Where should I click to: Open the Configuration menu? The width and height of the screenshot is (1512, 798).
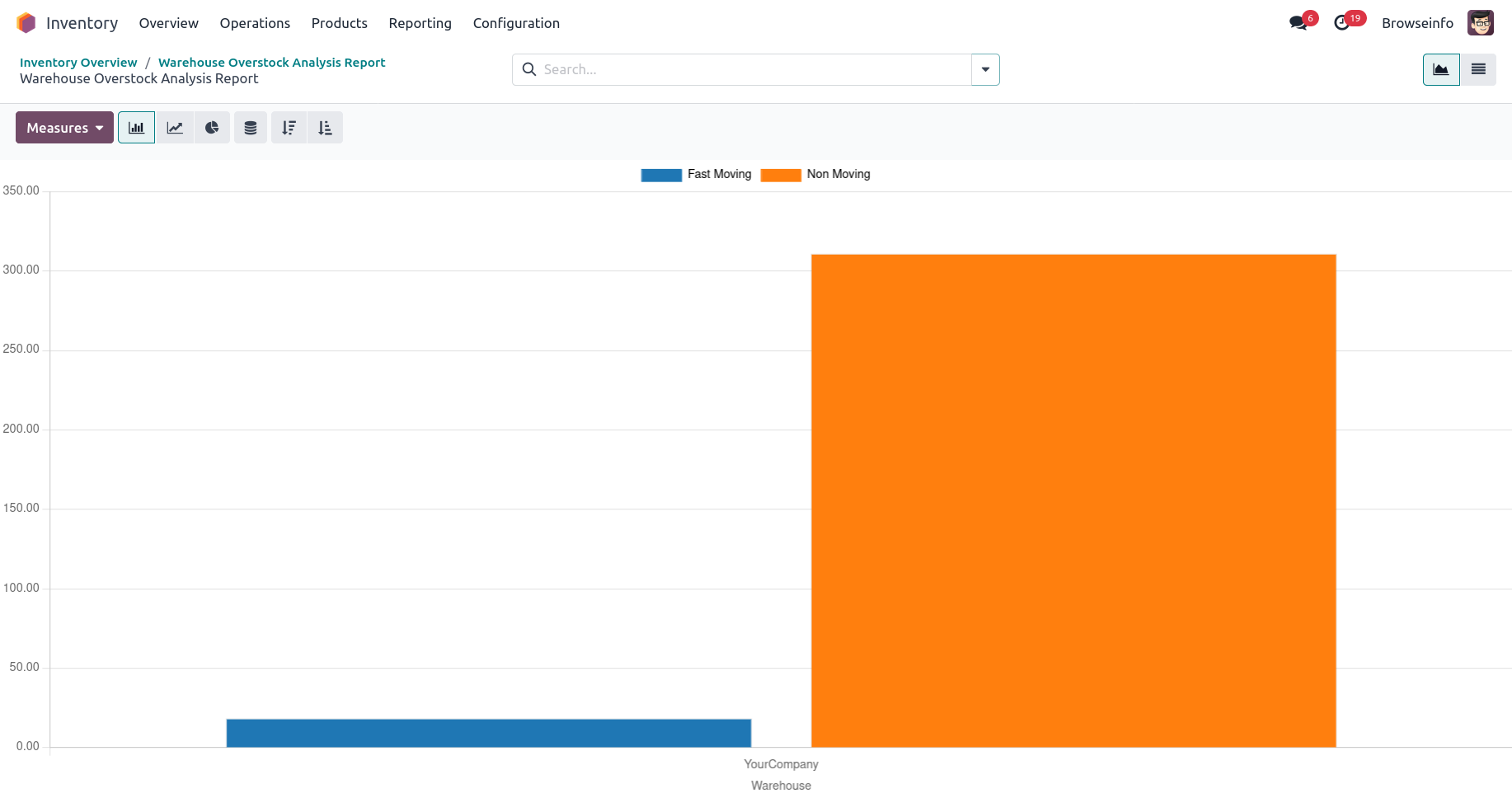tap(516, 23)
